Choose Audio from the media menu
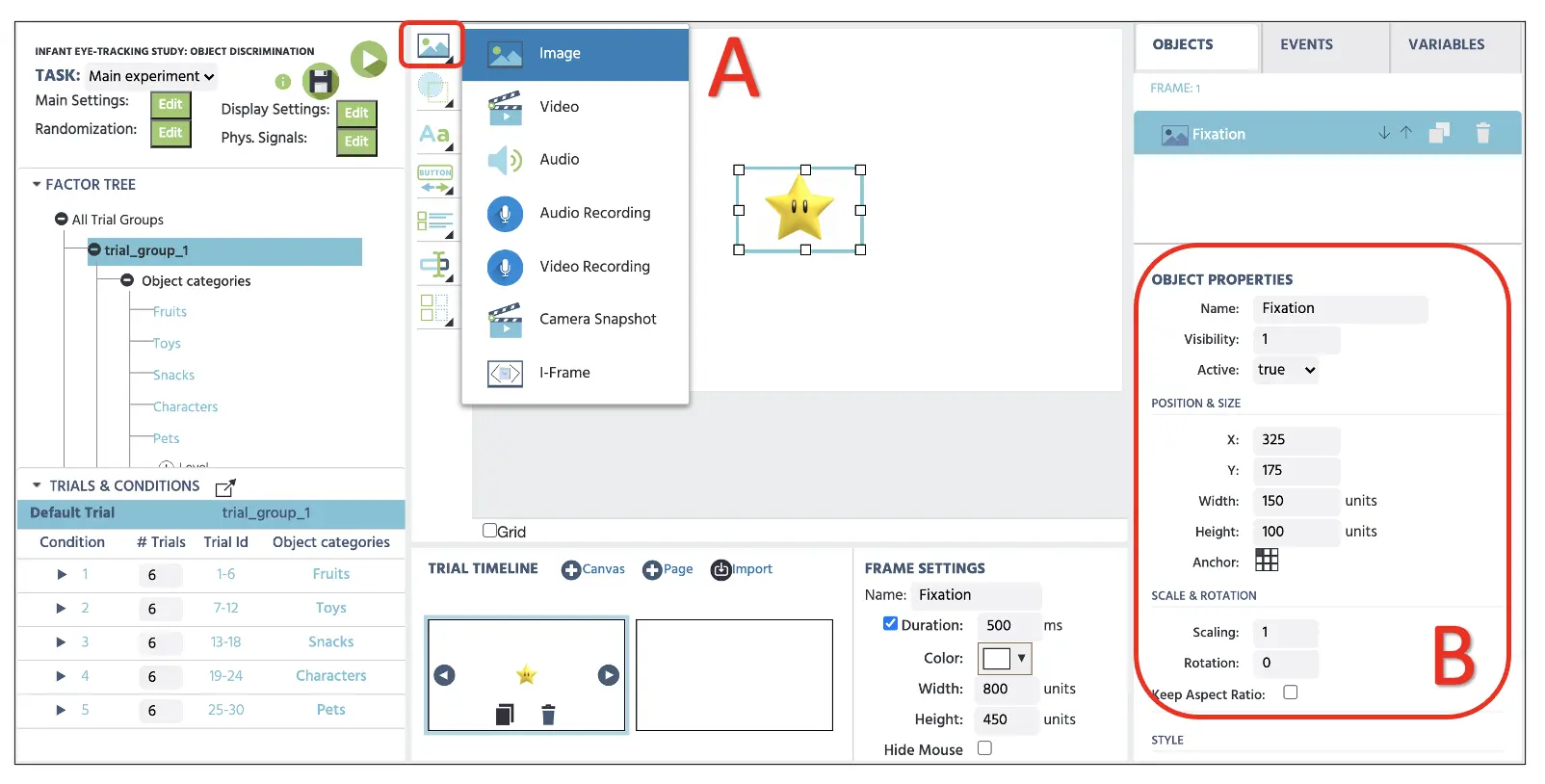The width and height of the screenshot is (1545, 784). [576, 160]
